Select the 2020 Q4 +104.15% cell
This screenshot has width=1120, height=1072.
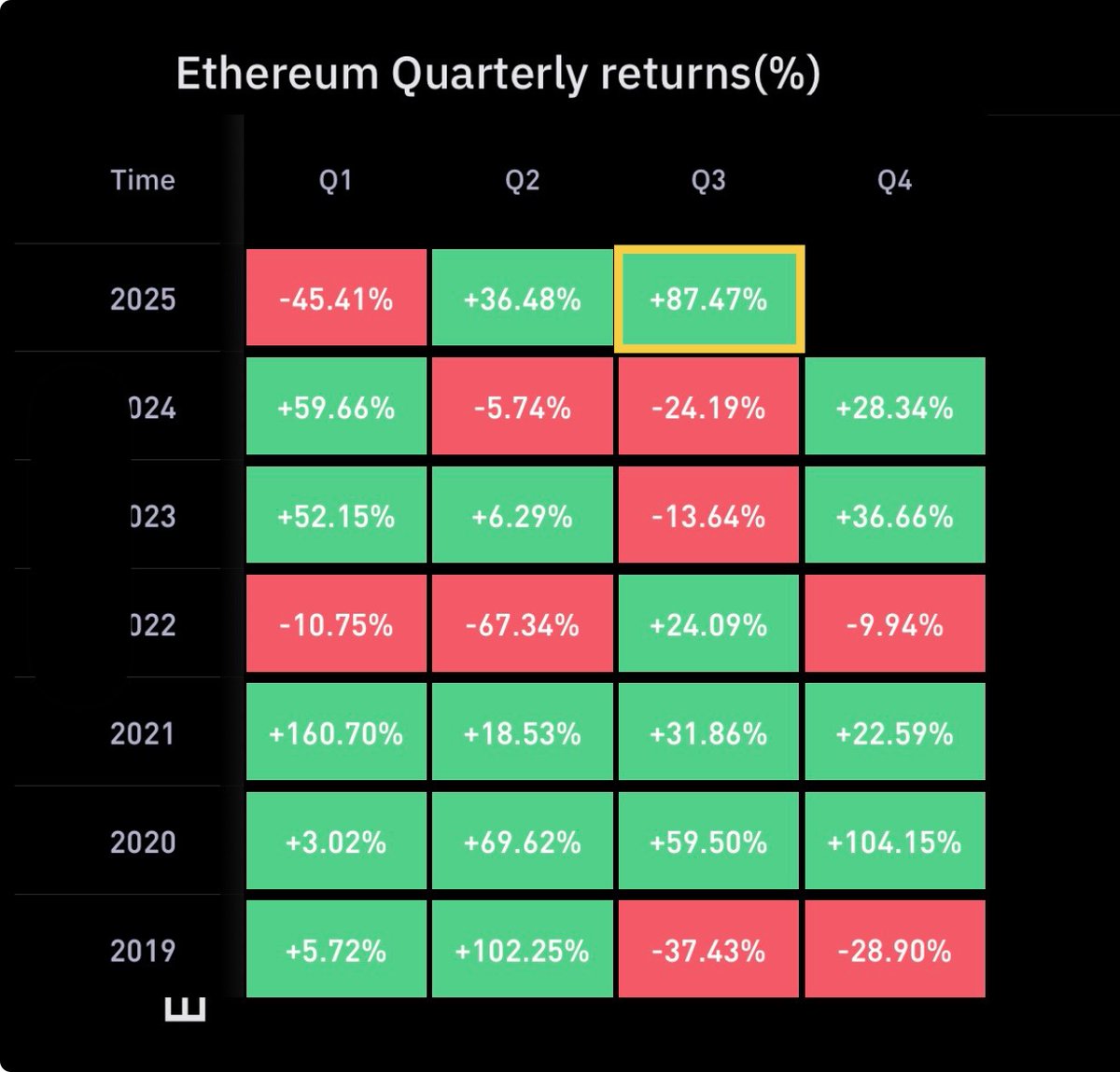coord(895,842)
